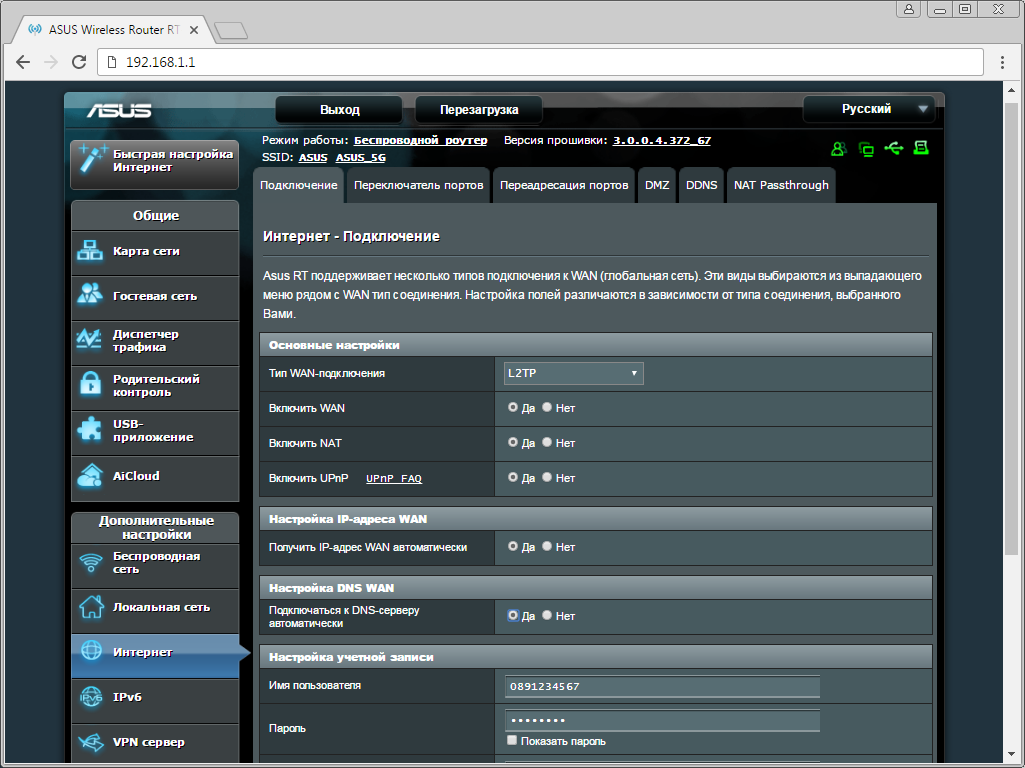Click the Пароль password field
The height and width of the screenshot is (768, 1025).
point(662,720)
